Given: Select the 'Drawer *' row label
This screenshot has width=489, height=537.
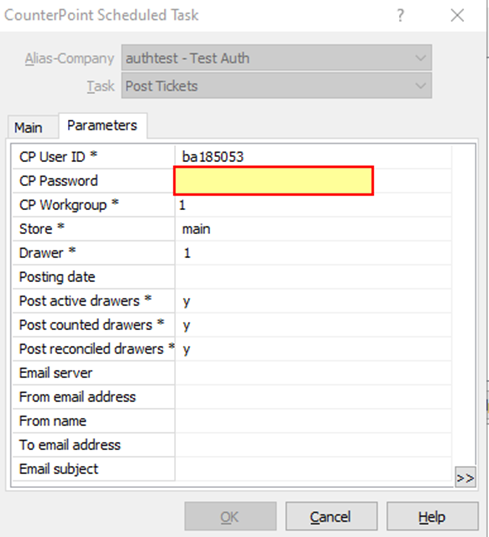Looking at the screenshot, I should point(47,253).
